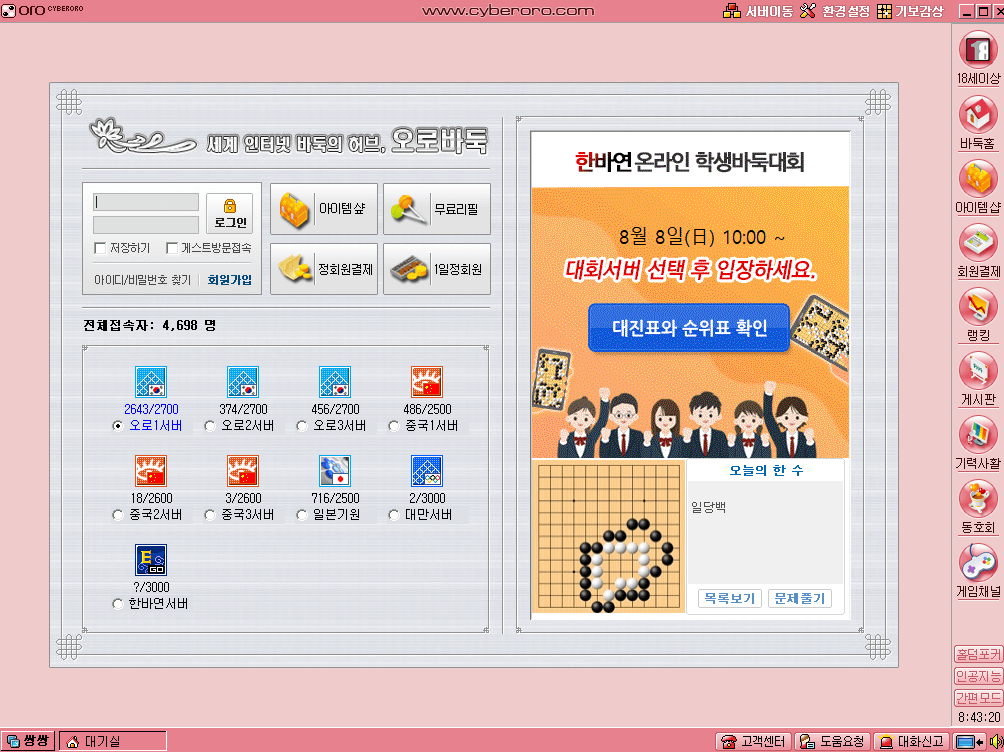Select the 오로3서버 radio button
1004x752 pixels.
click(302, 425)
